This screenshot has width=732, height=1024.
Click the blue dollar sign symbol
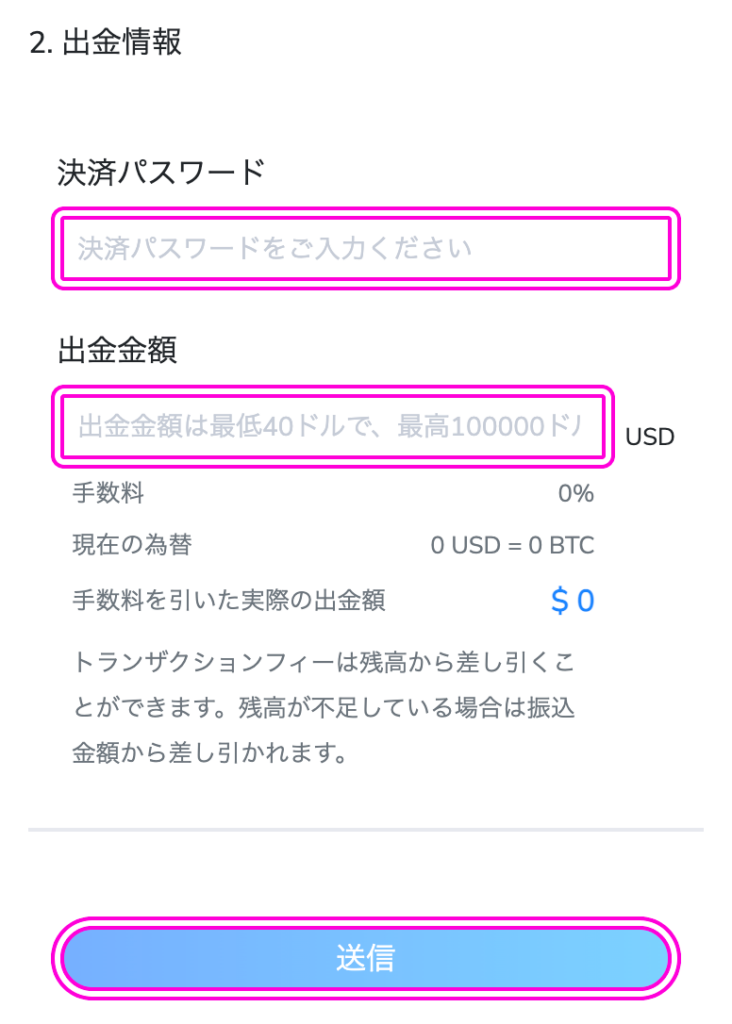[560, 601]
